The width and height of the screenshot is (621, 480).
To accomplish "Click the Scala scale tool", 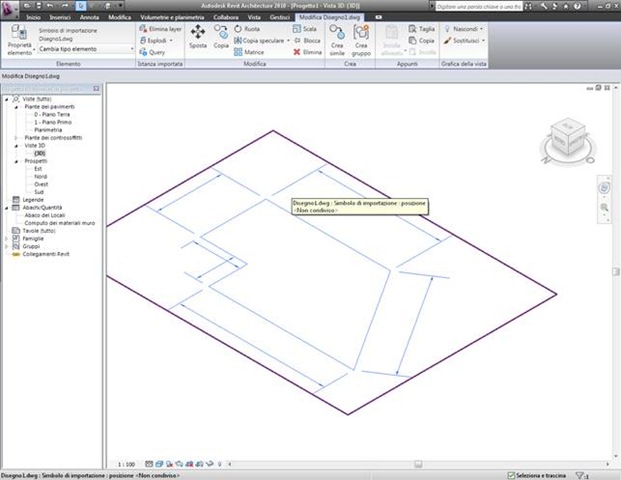I will click(x=304, y=29).
